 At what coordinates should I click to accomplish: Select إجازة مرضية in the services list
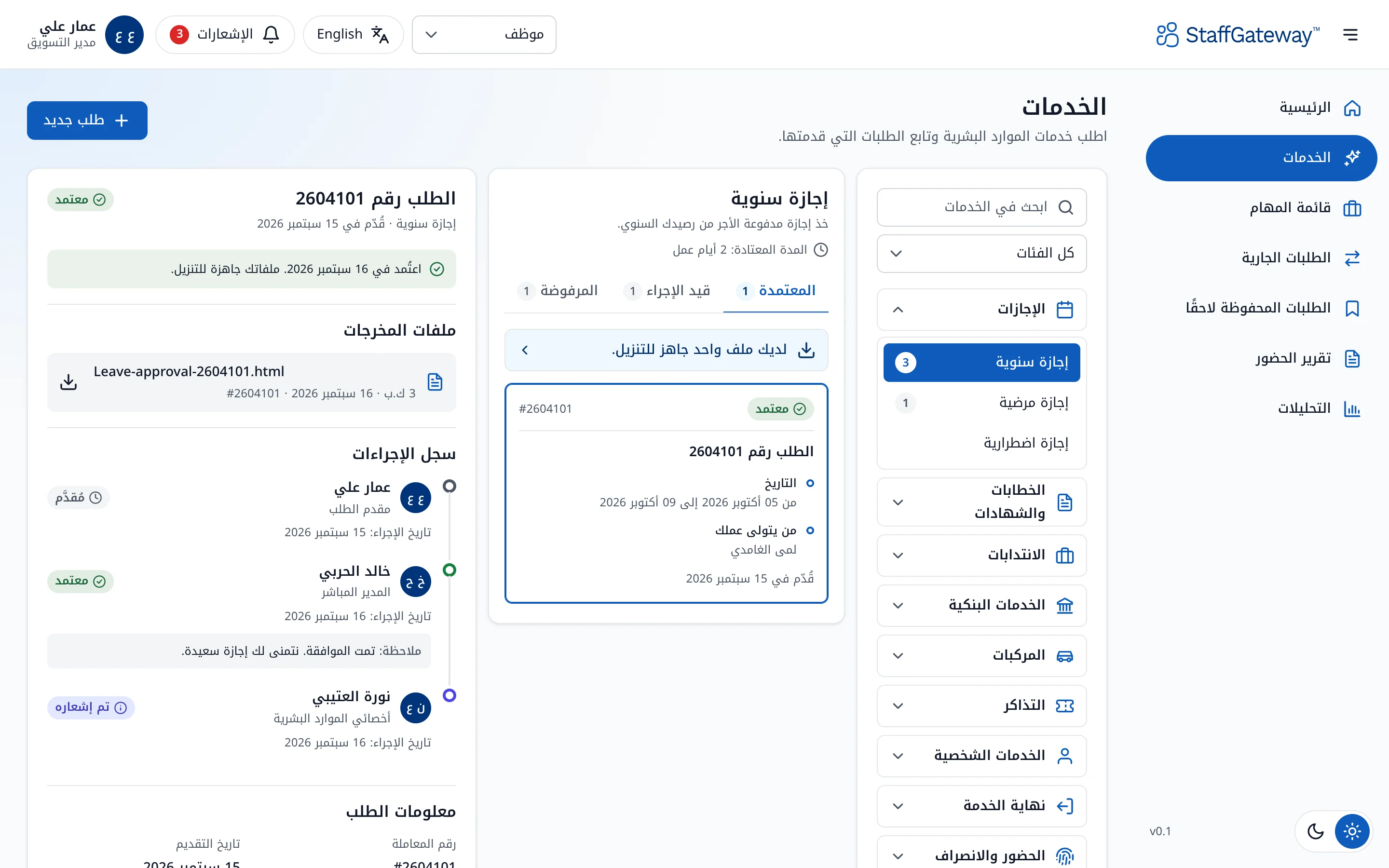coord(981,403)
